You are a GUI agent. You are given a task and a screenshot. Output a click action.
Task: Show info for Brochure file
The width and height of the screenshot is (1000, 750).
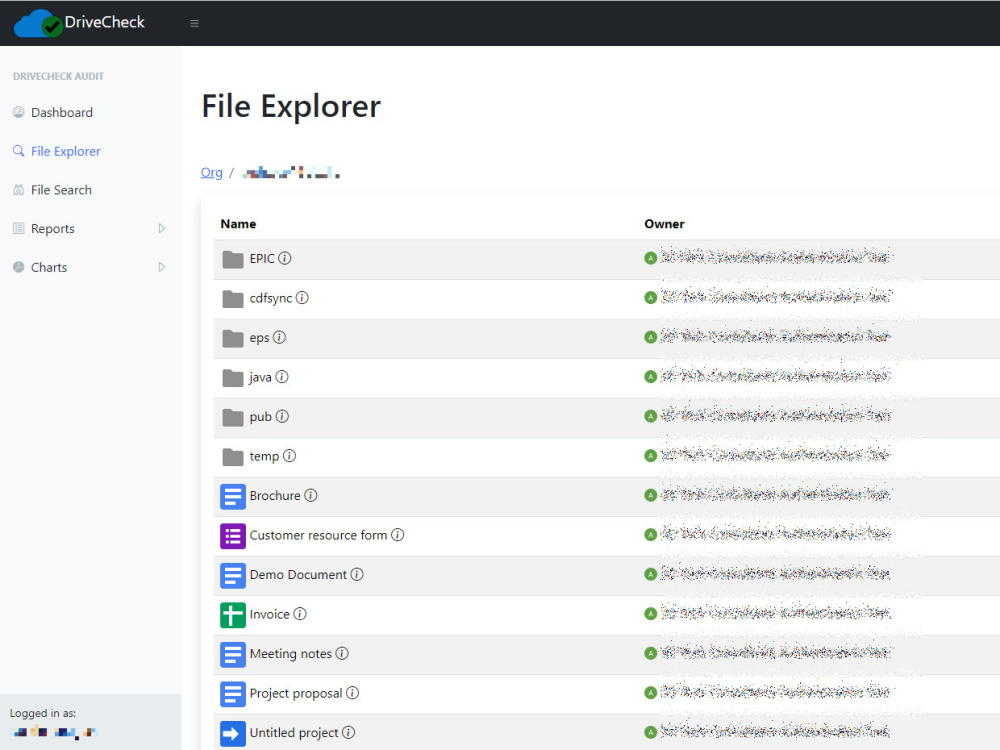[311, 496]
